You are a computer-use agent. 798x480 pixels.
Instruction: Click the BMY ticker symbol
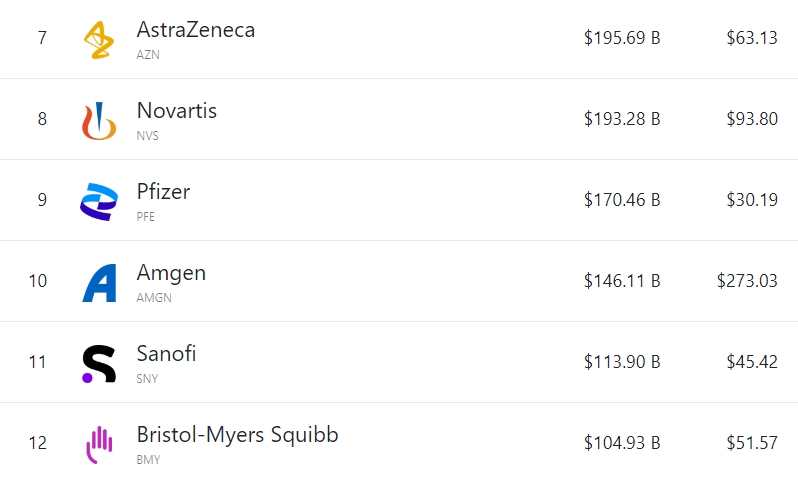[x=148, y=460]
